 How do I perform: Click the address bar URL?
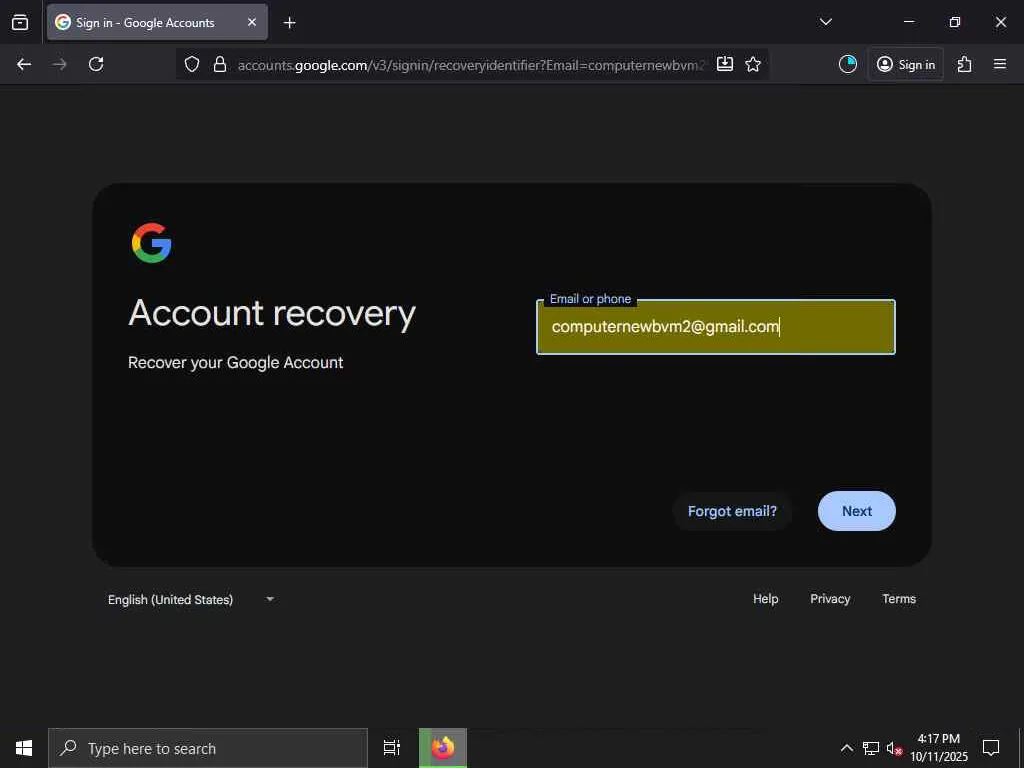[x=470, y=65]
